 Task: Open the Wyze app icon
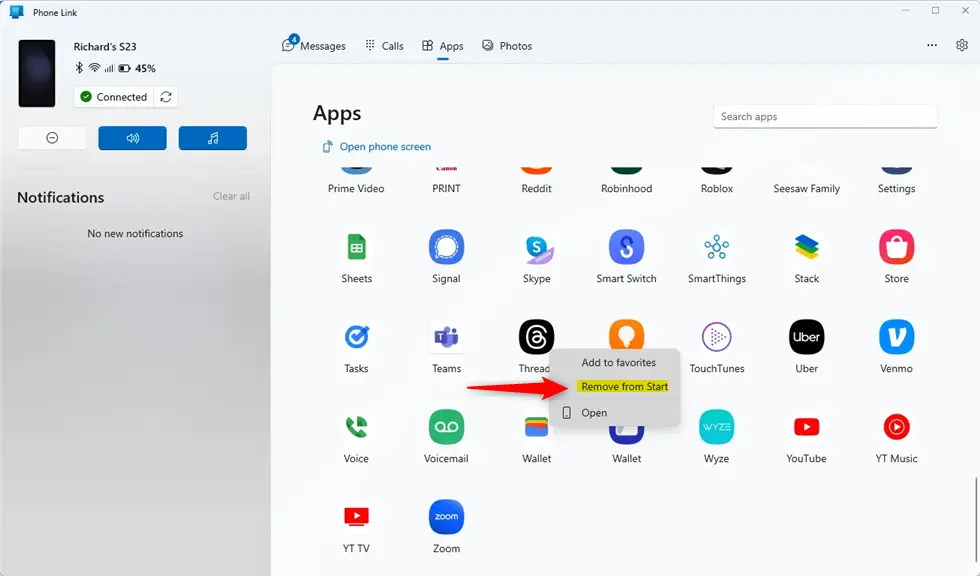[x=716, y=427]
